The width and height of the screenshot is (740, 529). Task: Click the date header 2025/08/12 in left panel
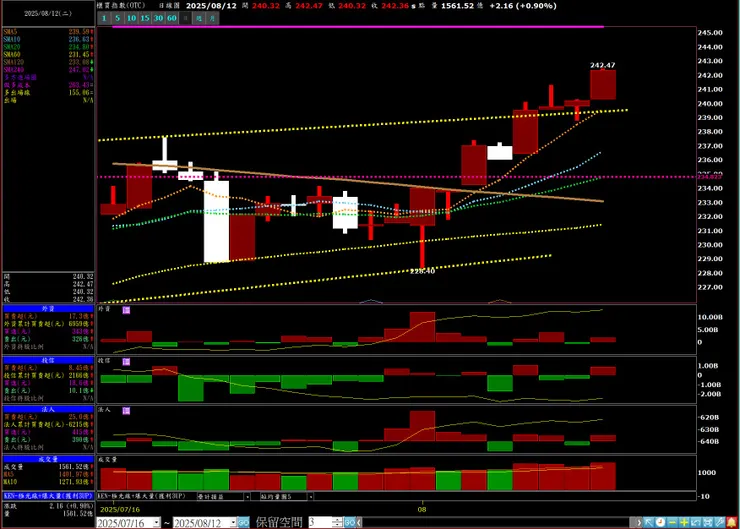pyautogui.click(x=48, y=13)
